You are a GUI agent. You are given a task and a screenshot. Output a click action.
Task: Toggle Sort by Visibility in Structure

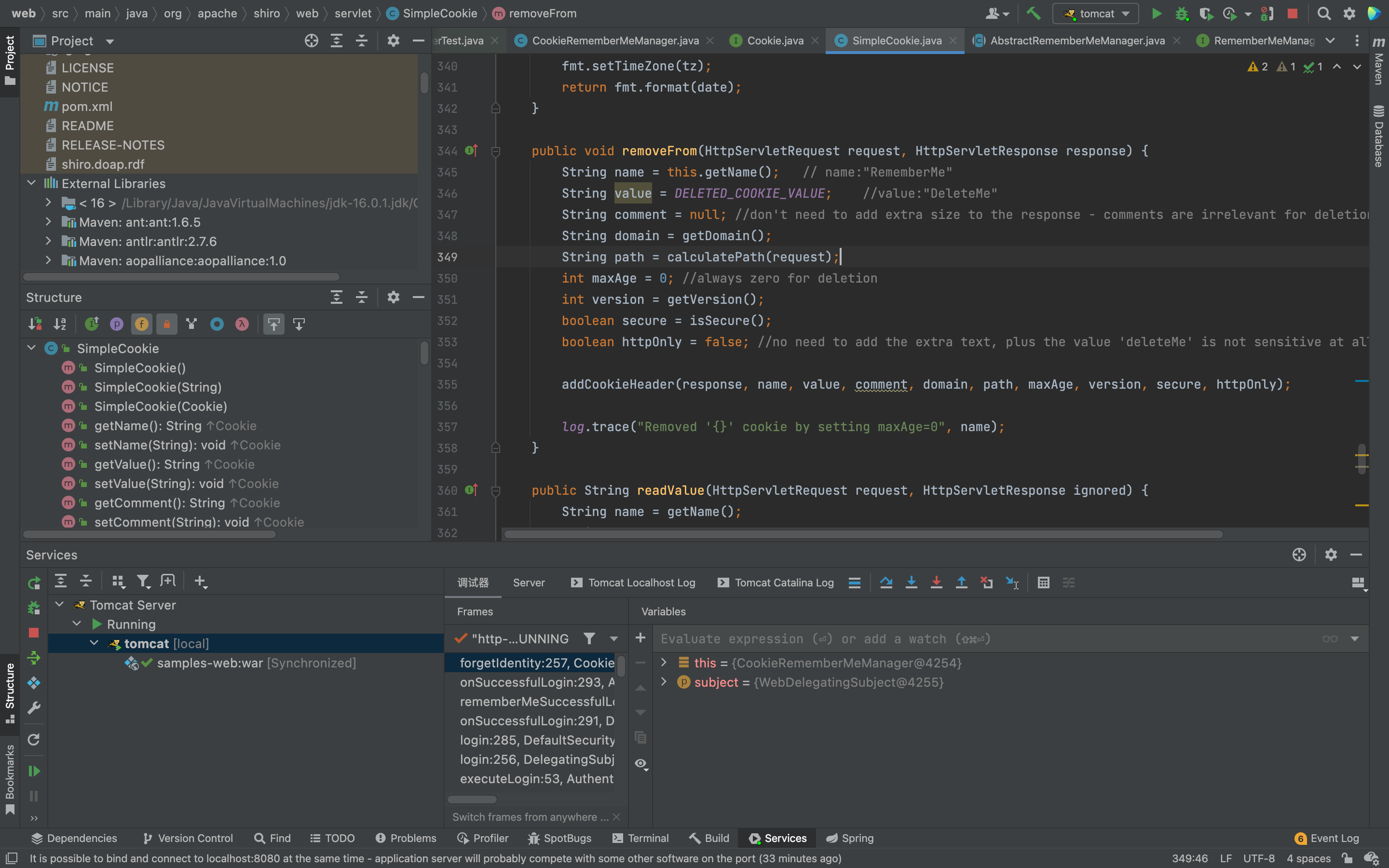(x=34, y=325)
